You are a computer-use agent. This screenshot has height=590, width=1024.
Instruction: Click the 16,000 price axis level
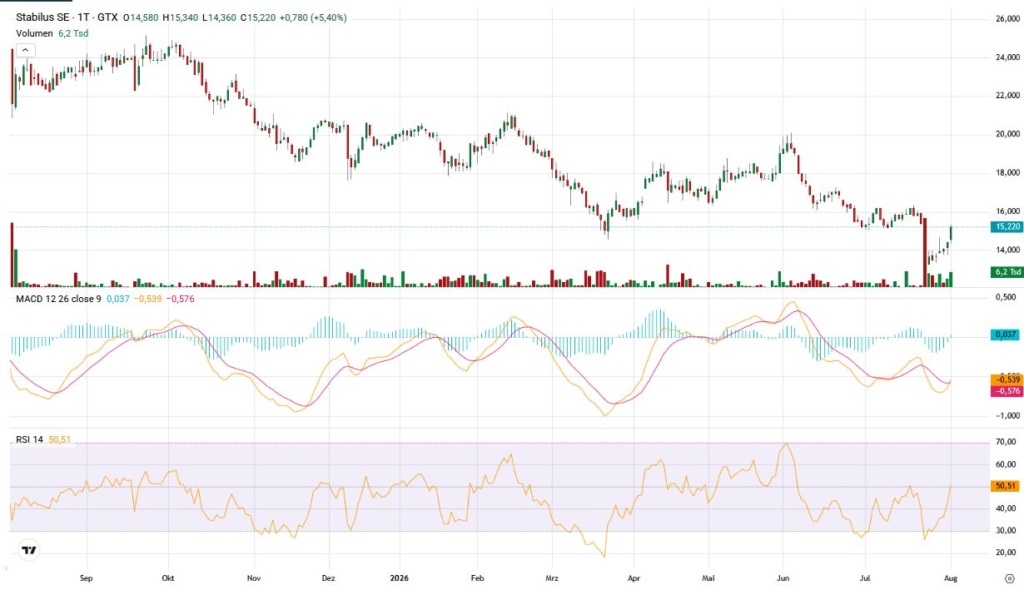click(x=1007, y=212)
